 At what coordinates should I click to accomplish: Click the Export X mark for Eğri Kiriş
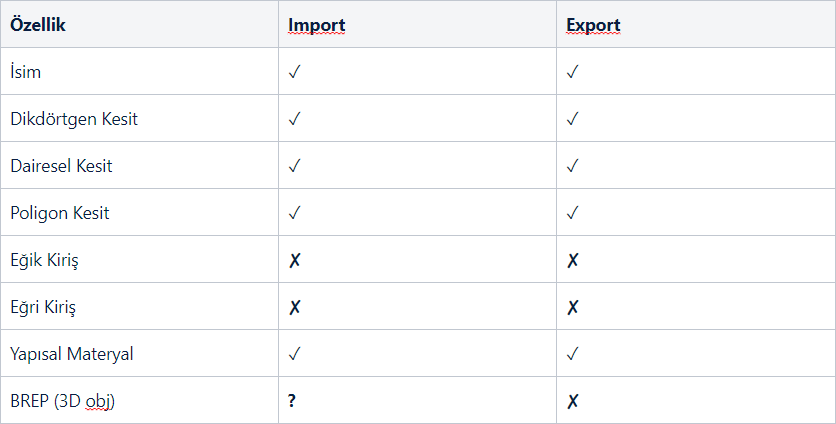click(x=573, y=307)
